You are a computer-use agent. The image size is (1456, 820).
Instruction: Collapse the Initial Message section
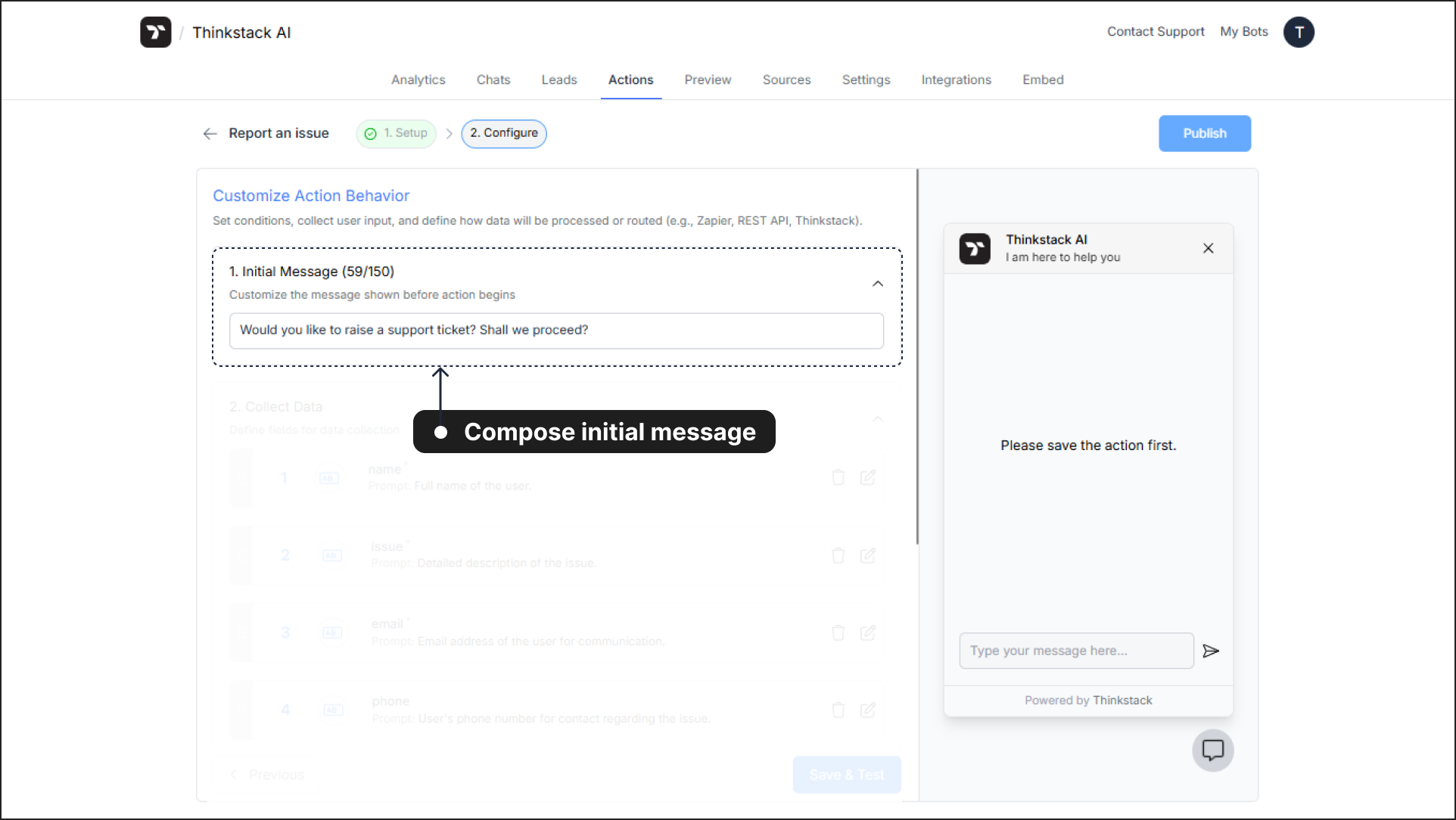[x=877, y=284]
